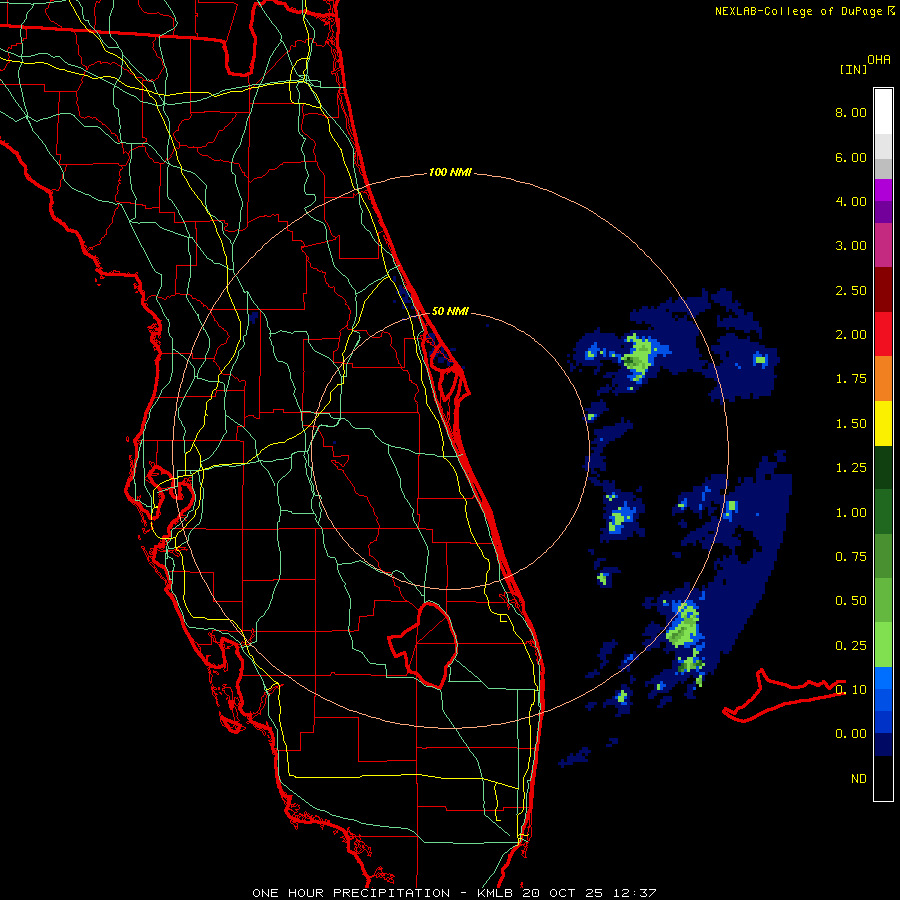Click the [IN] units label
Viewport: 900px width, 900px height.
pyautogui.click(x=853, y=69)
